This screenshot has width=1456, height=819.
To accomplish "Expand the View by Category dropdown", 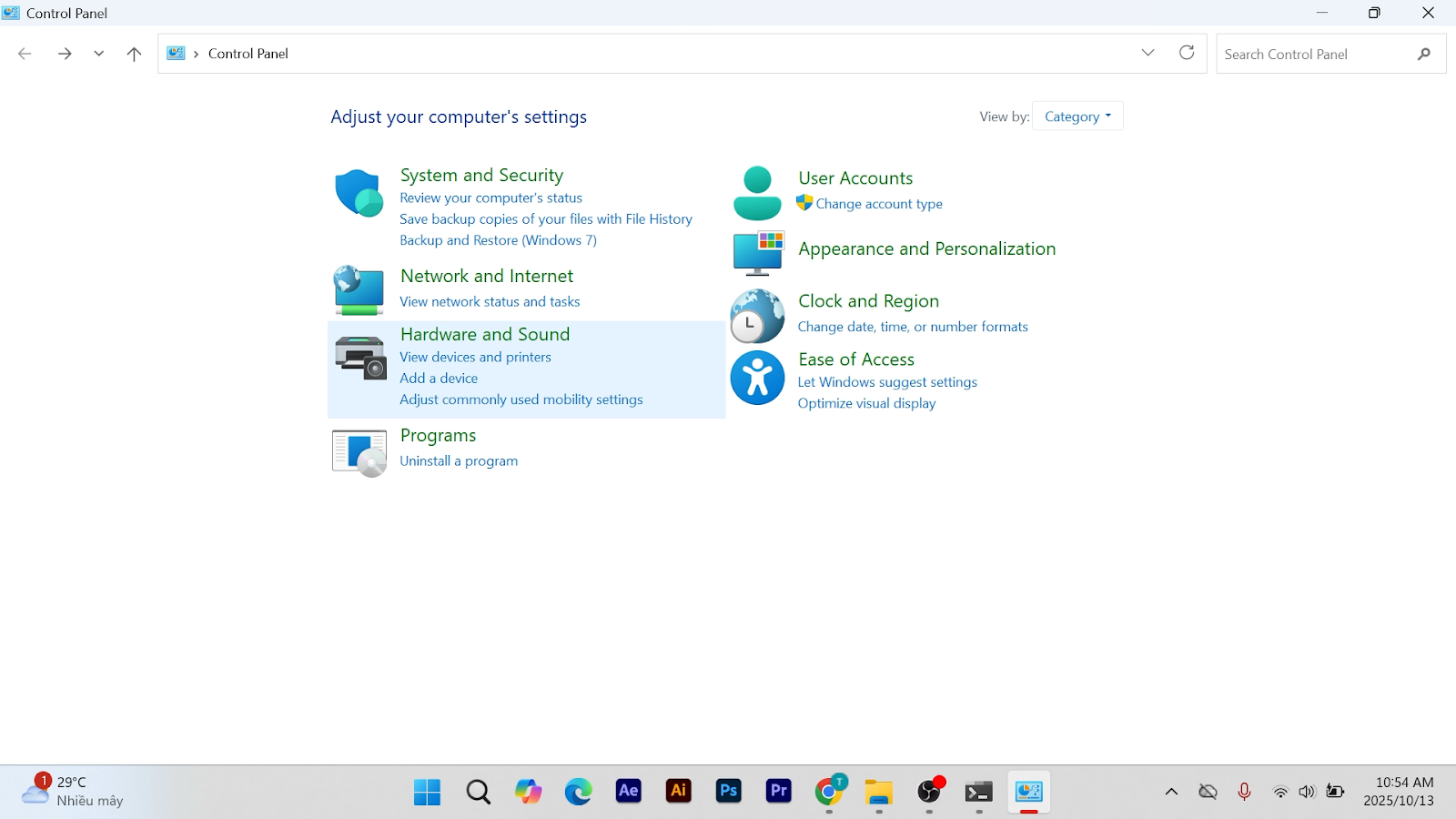I will [x=1077, y=116].
